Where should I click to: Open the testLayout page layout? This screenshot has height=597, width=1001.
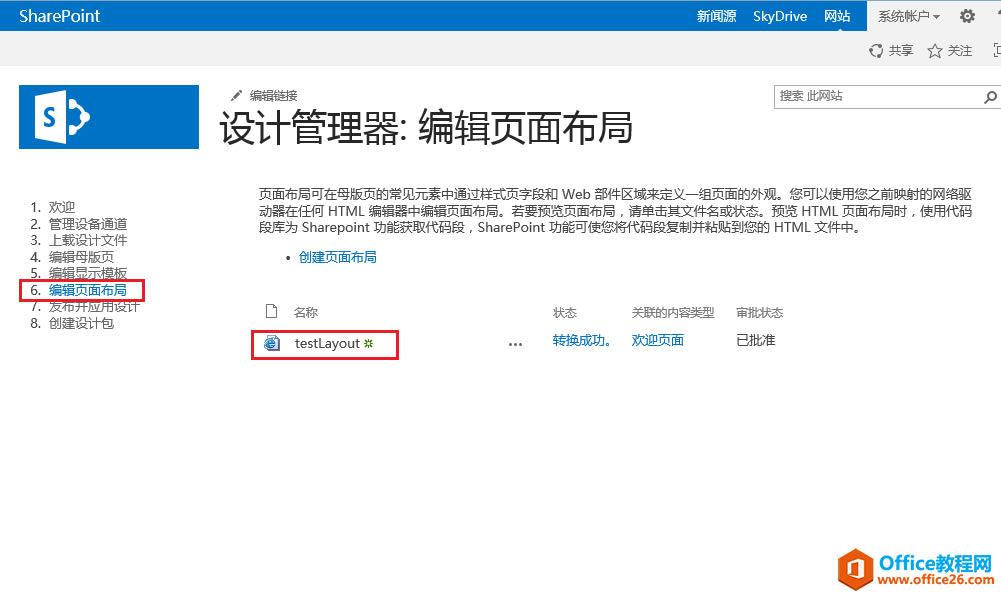coord(327,344)
